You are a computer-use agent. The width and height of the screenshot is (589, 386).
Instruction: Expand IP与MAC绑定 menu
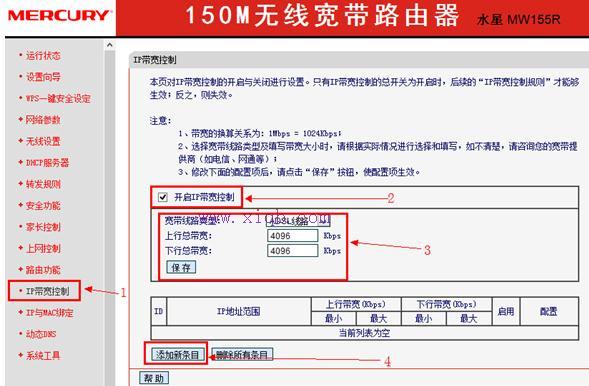coord(49,312)
